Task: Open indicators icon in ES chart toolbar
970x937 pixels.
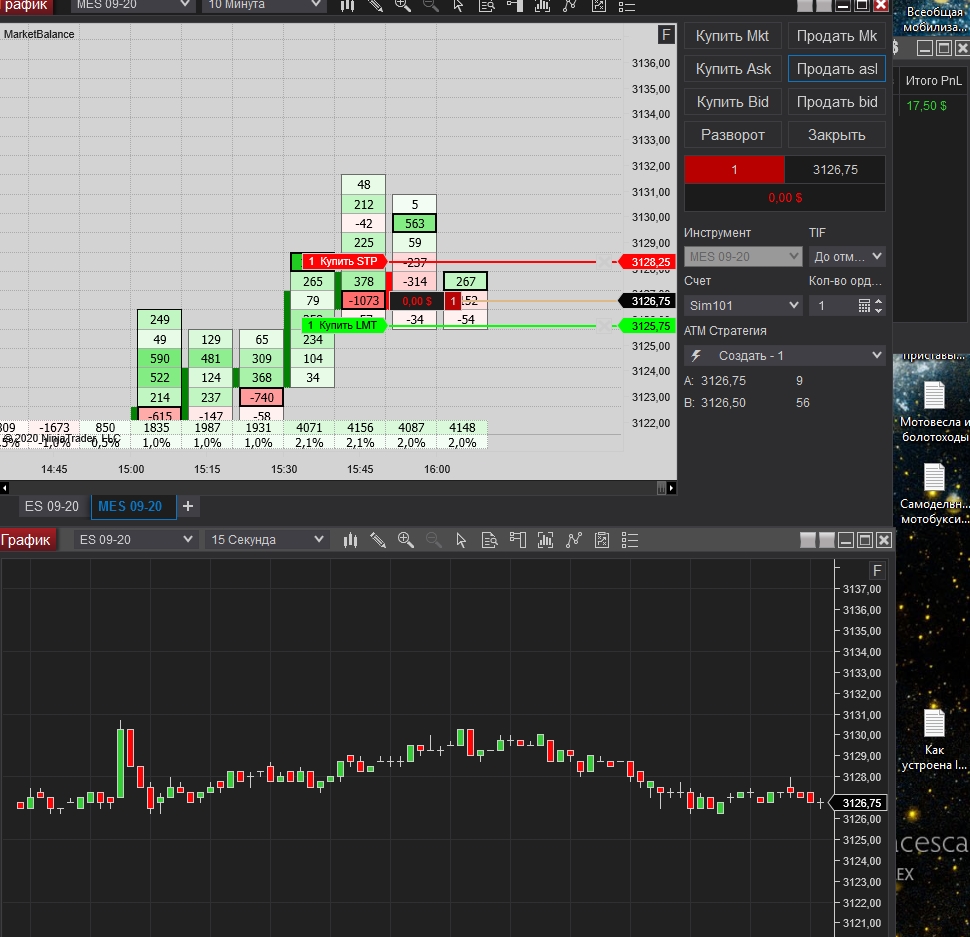Action: pos(545,540)
